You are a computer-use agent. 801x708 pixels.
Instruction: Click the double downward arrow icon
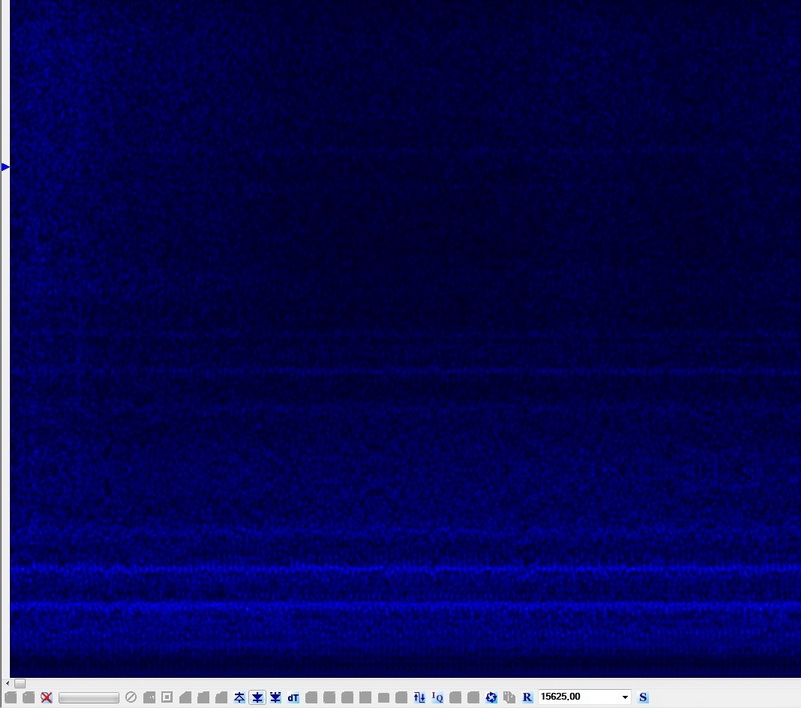click(275, 697)
